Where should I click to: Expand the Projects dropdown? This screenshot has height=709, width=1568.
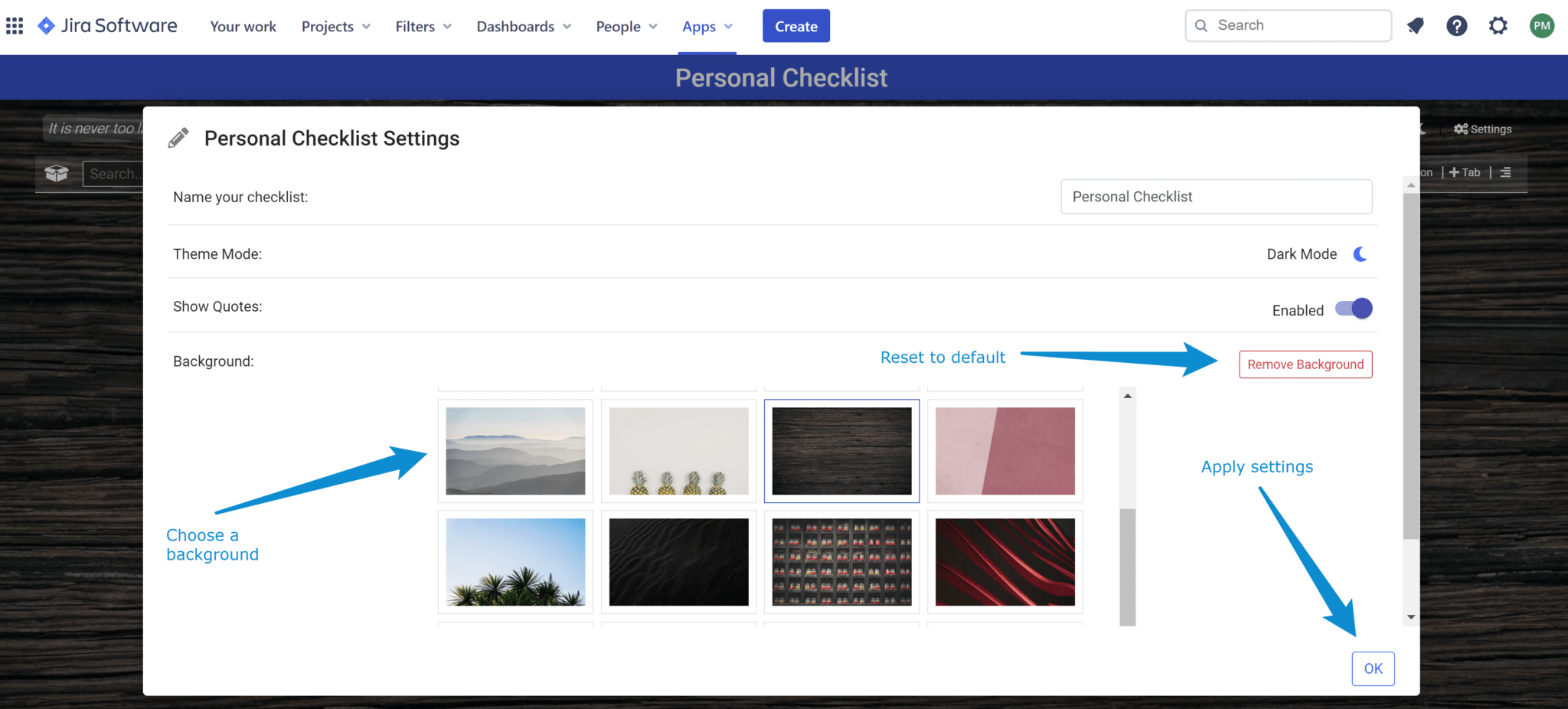click(335, 27)
